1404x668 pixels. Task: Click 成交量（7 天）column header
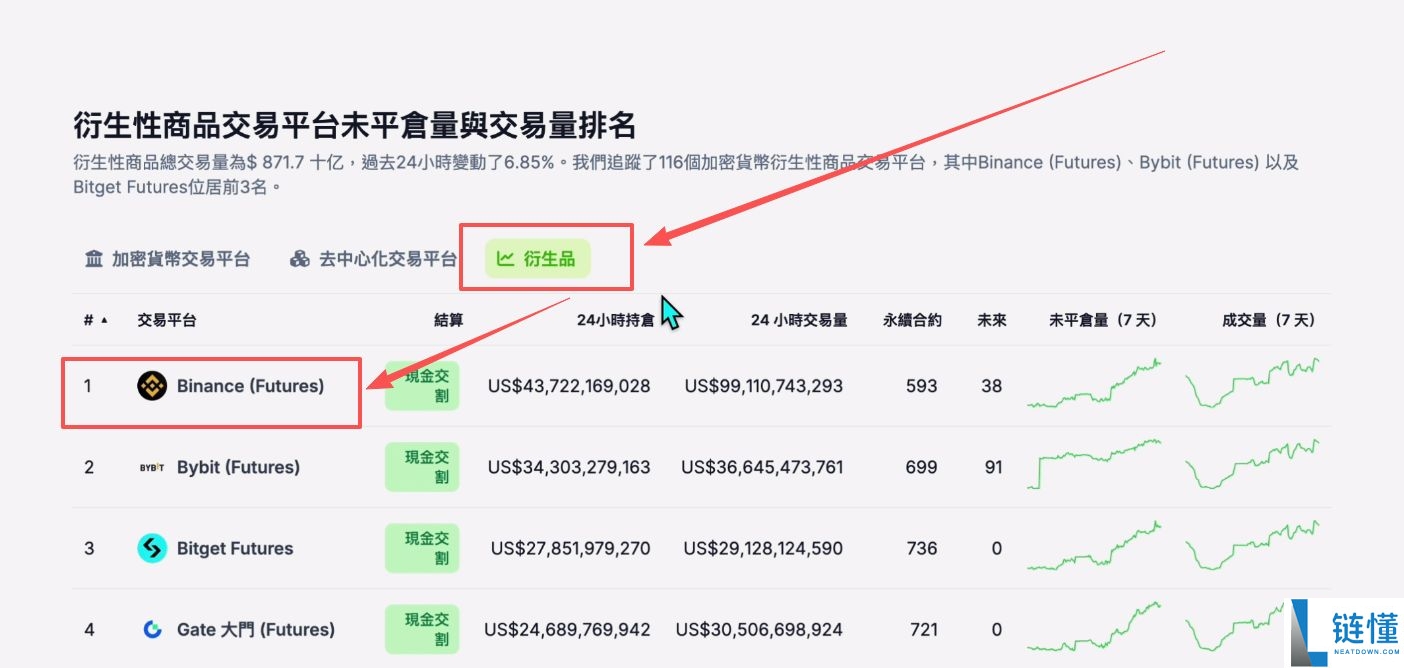click(x=1268, y=320)
